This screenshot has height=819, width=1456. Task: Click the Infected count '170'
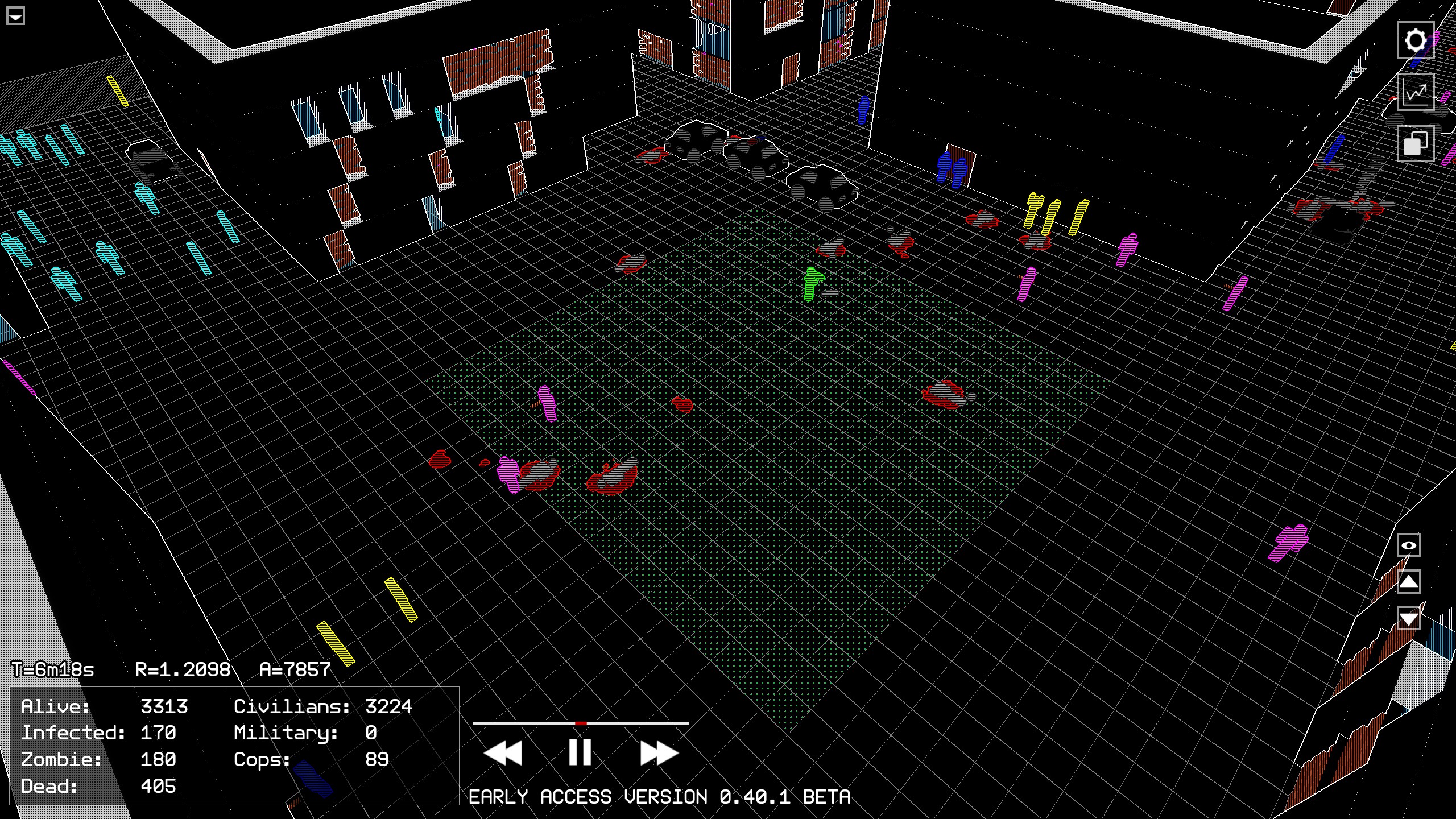pos(158,733)
